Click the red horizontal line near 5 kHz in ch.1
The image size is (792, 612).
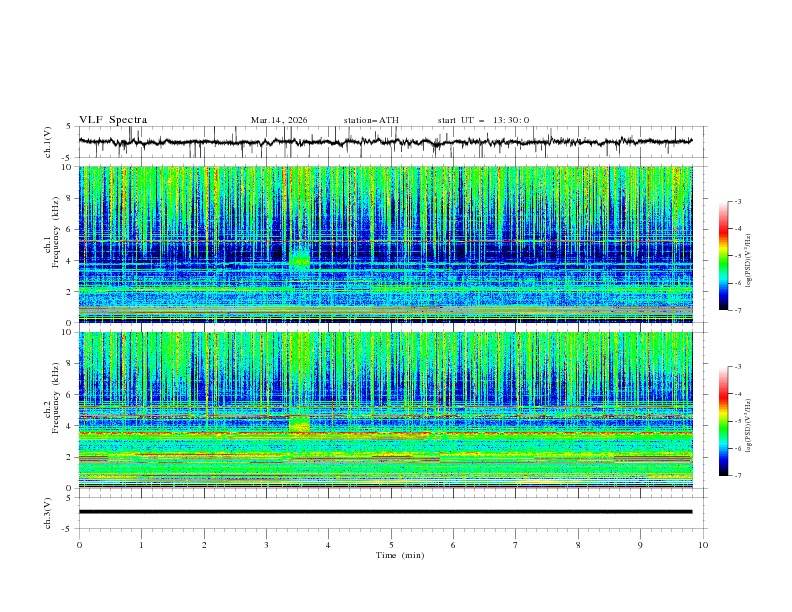point(385,242)
